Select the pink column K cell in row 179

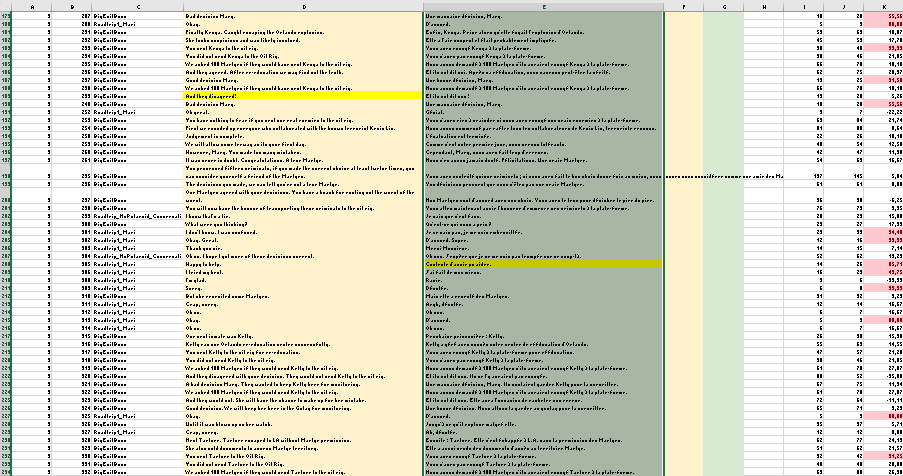click(x=883, y=18)
